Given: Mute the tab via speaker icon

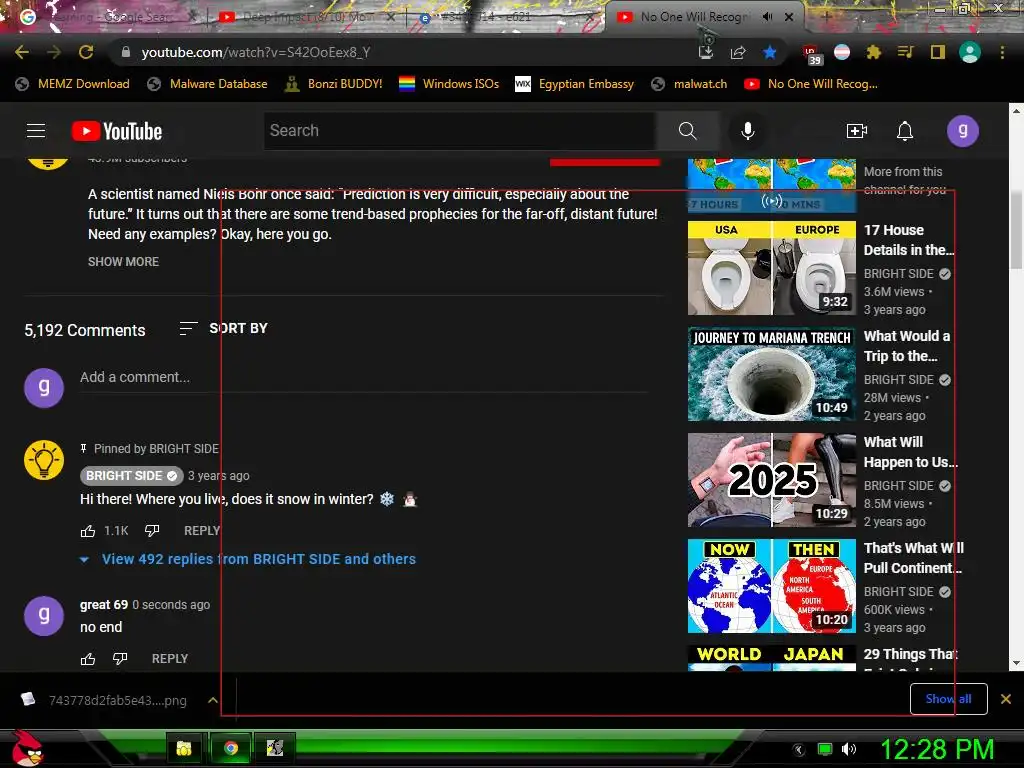Looking at the screenshot, I should coord(767,17).
